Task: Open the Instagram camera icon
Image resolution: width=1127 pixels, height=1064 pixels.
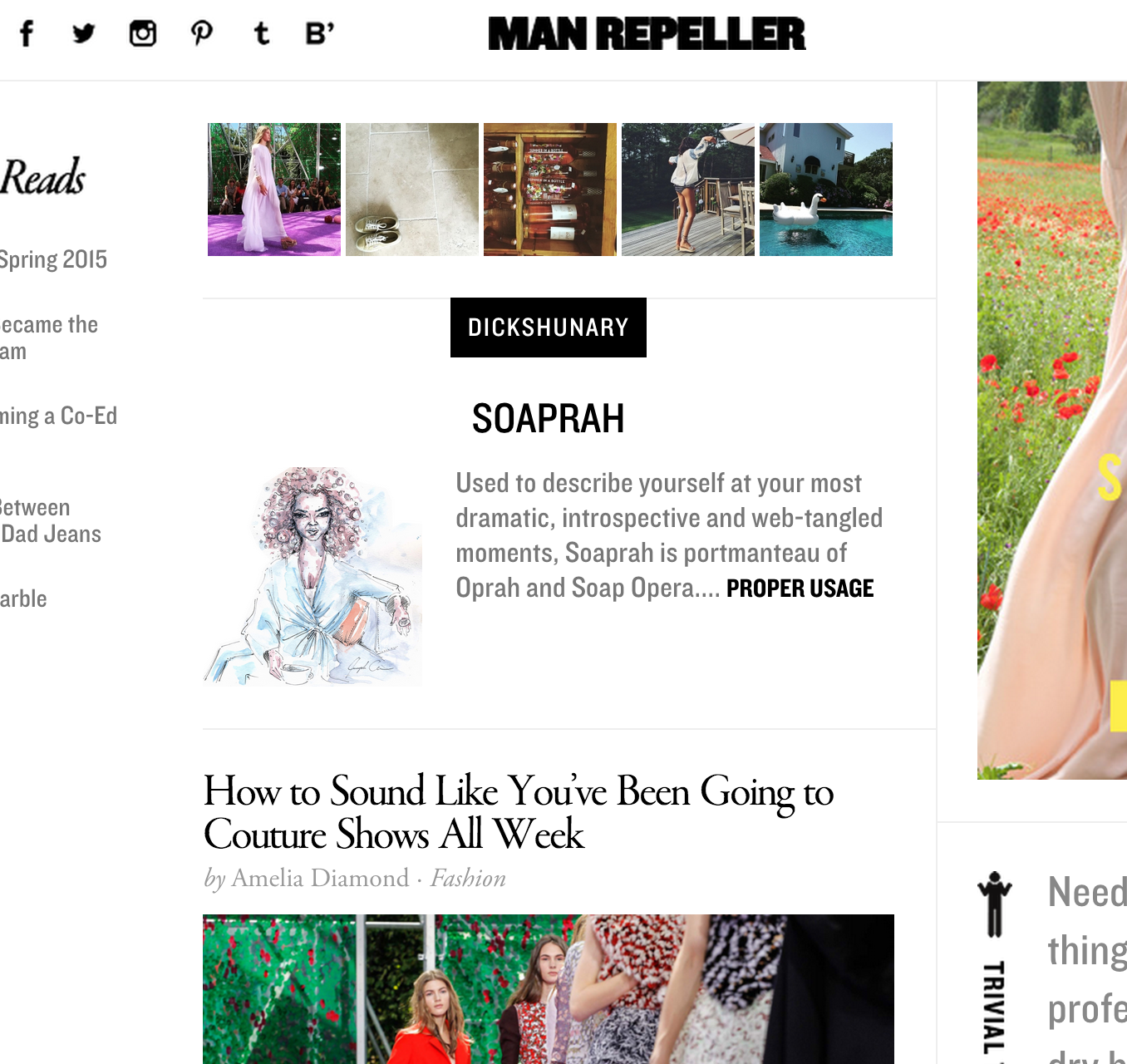Action: (x=143, y=33)
